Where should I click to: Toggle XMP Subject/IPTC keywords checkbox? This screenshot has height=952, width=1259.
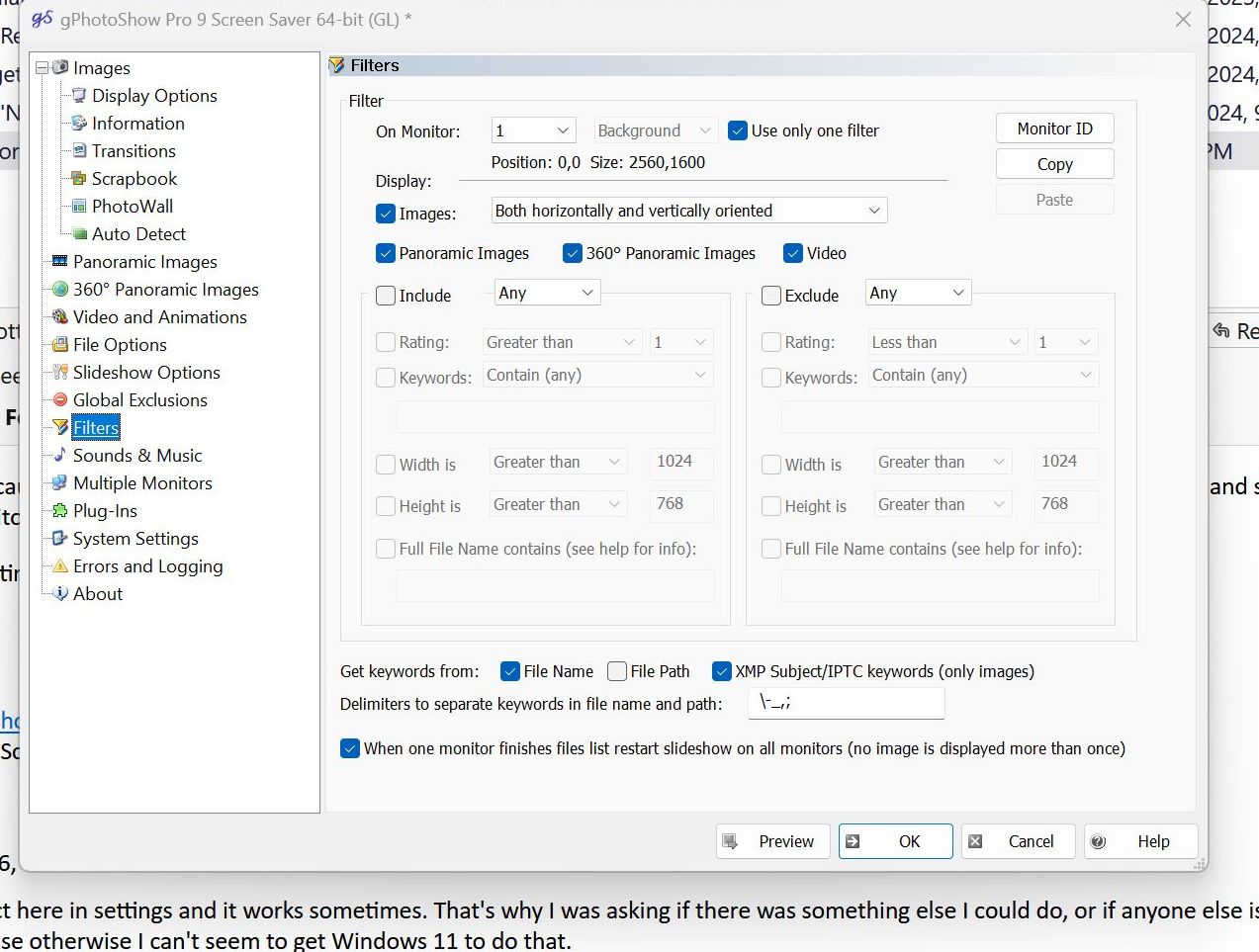coord(722,671)
